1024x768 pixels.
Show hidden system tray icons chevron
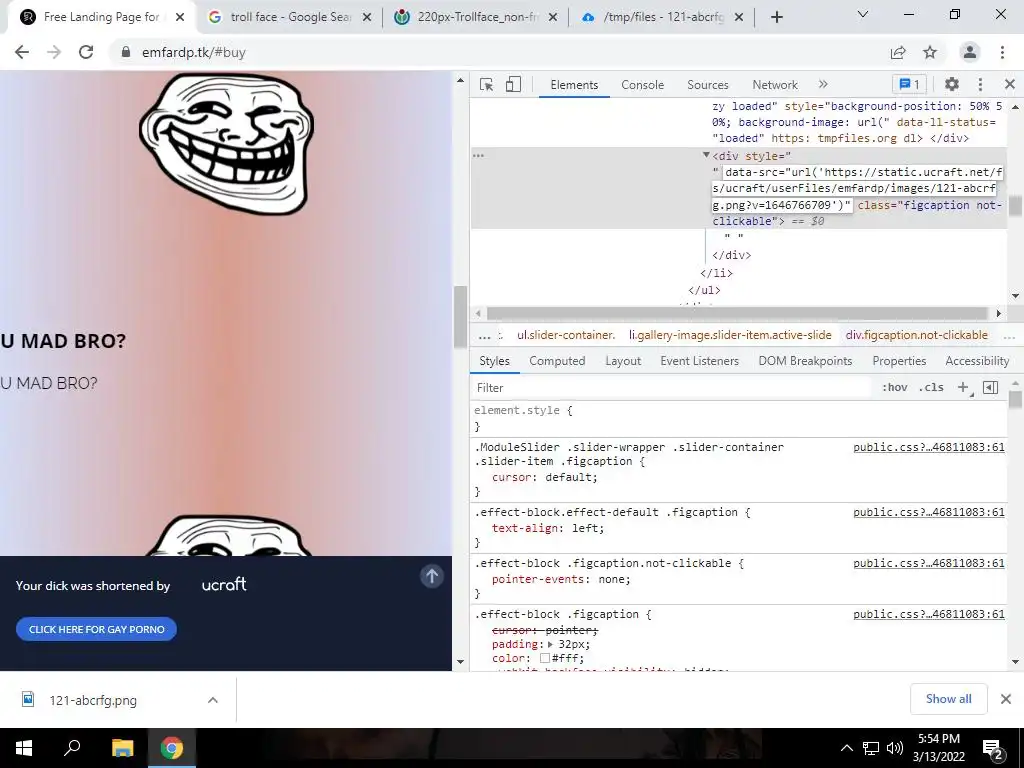click(x=846, y=748)
